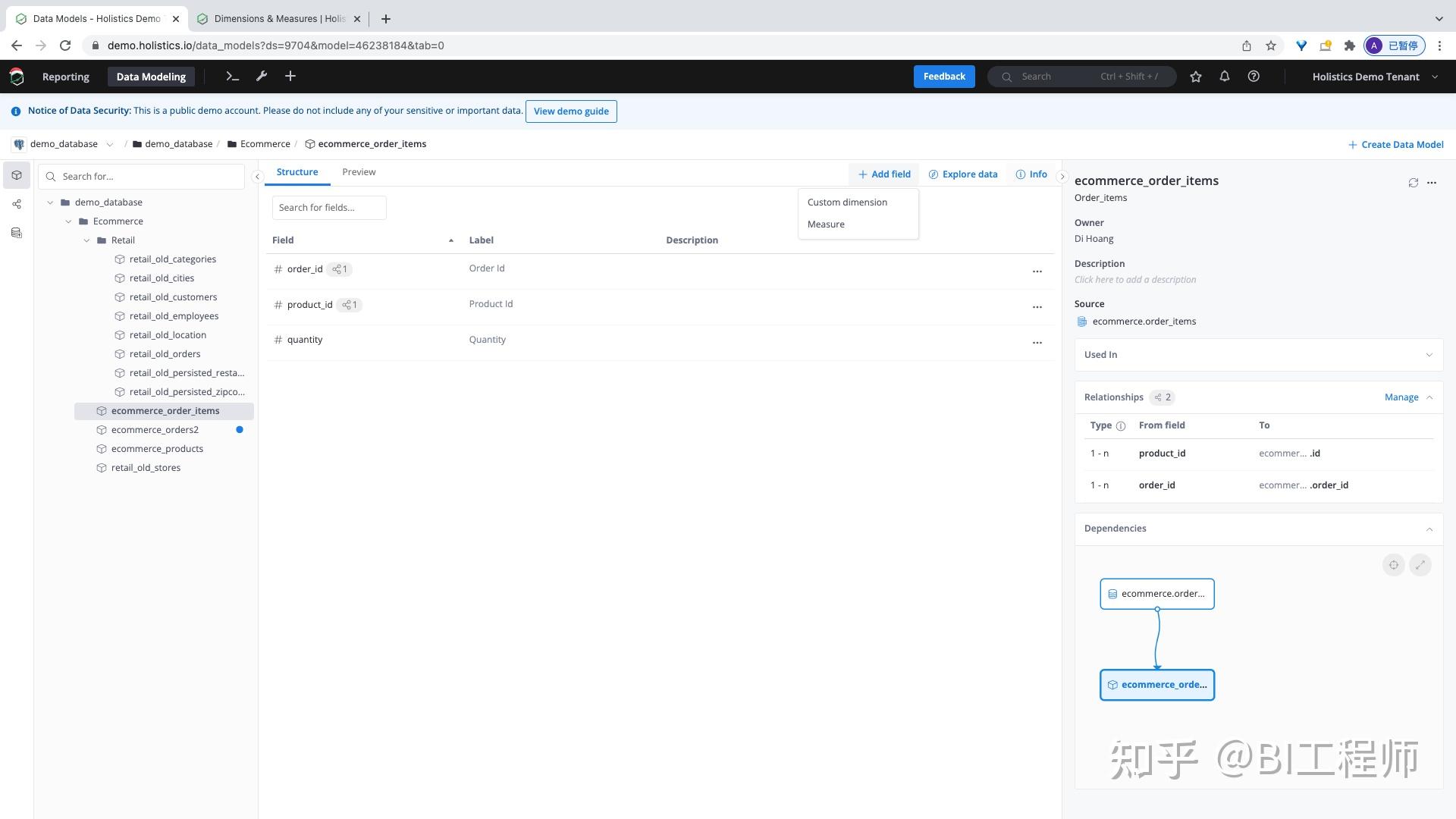Click the Explore data button
Image resolution: width=1456 pixels, height=819 pixels.
[x=962, y=174]
